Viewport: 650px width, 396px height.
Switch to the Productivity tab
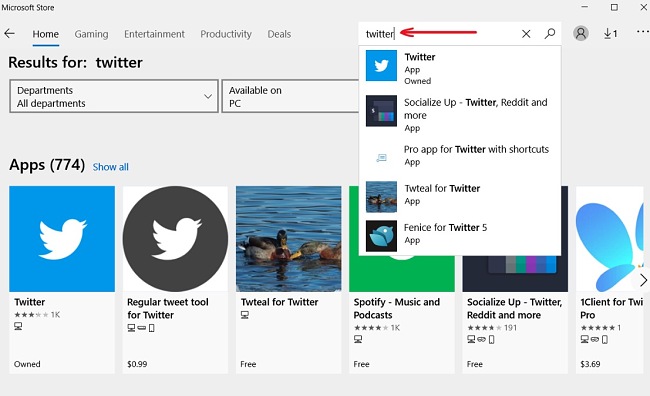point(226,34)
